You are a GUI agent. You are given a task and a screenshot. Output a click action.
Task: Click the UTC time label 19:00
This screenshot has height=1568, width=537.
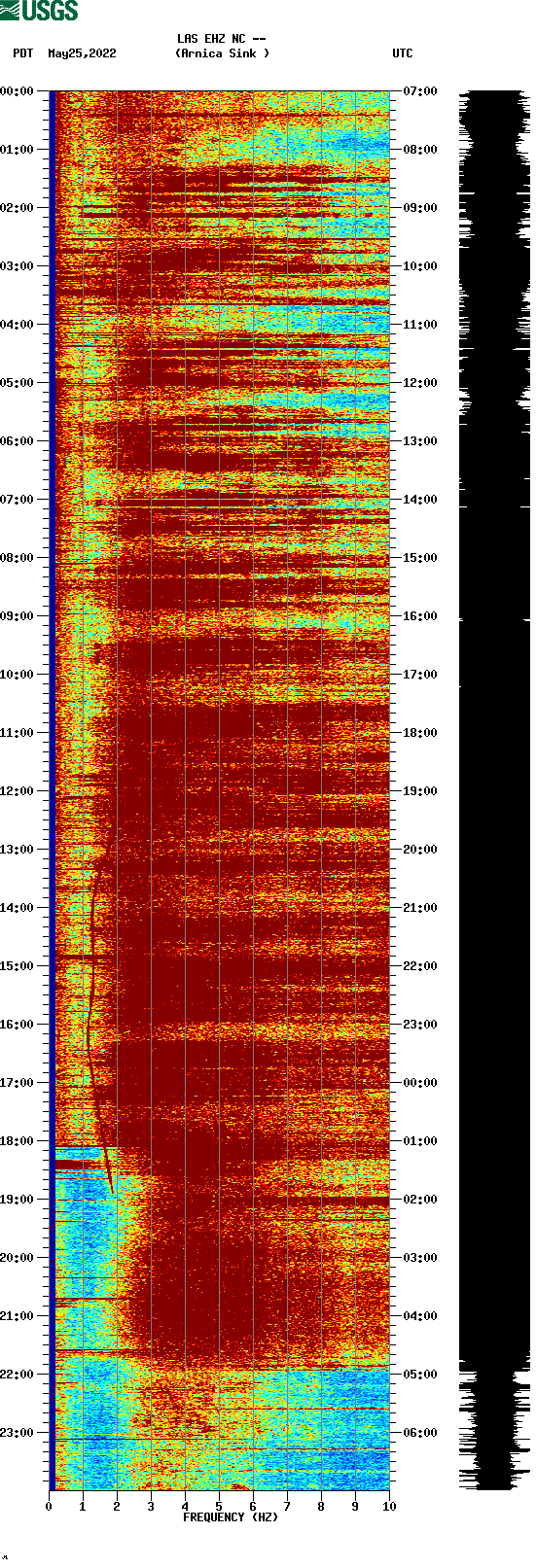[x=420, y=791]
